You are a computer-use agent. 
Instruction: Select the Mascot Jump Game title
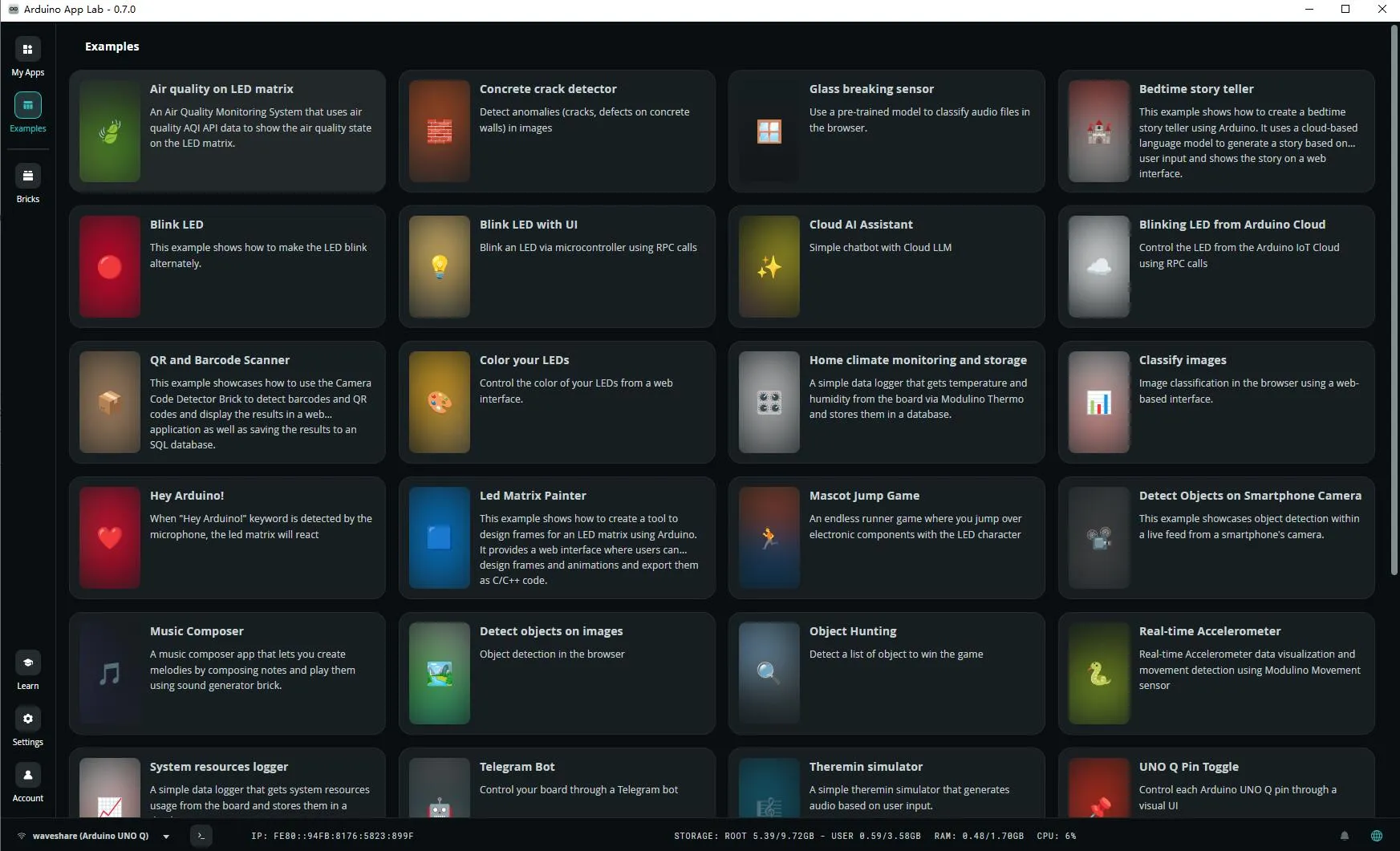point(864,496)
